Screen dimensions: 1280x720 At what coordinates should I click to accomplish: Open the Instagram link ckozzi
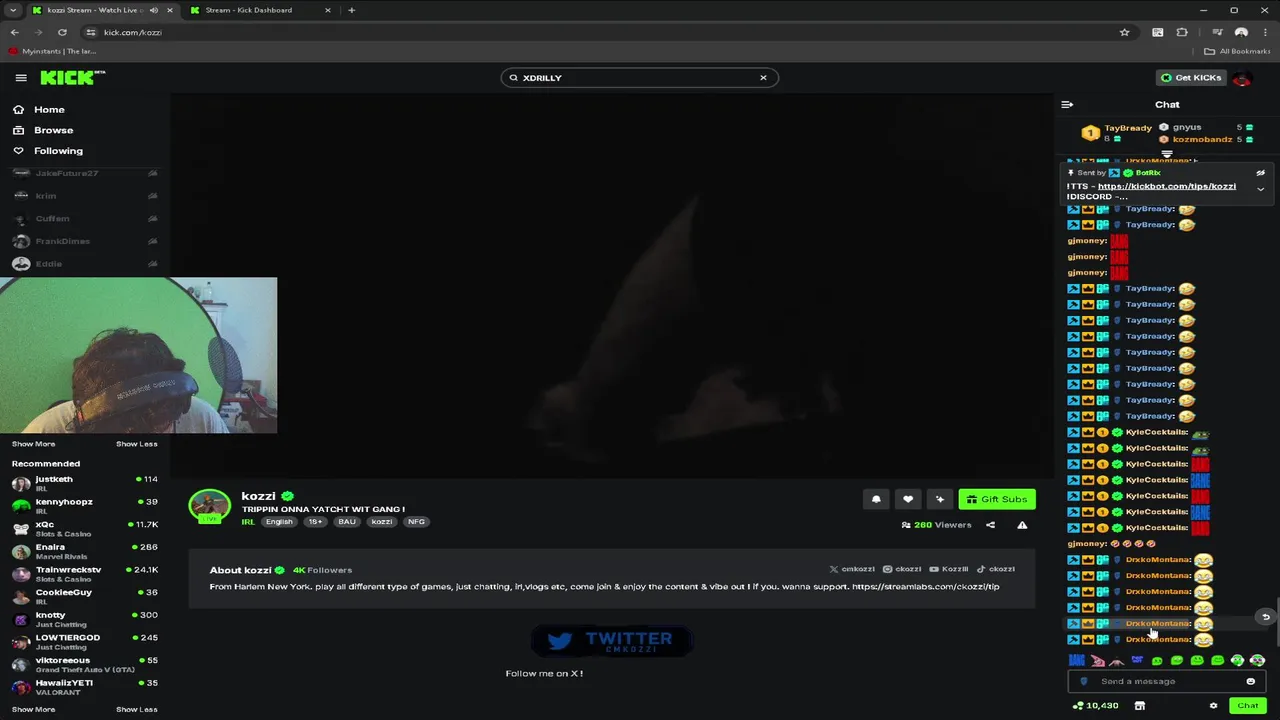point(902,569)
